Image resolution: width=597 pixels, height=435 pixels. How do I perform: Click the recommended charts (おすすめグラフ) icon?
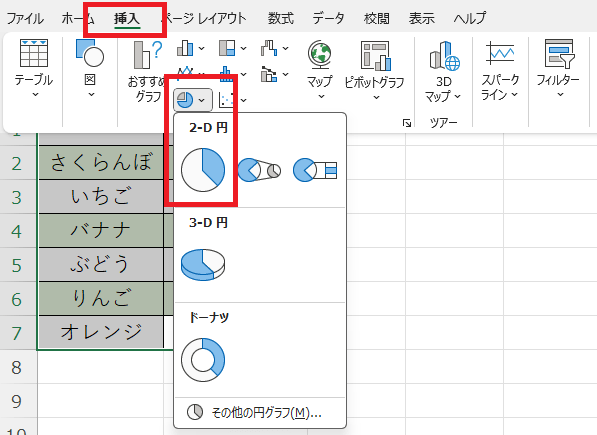click(x=147, y=70)
